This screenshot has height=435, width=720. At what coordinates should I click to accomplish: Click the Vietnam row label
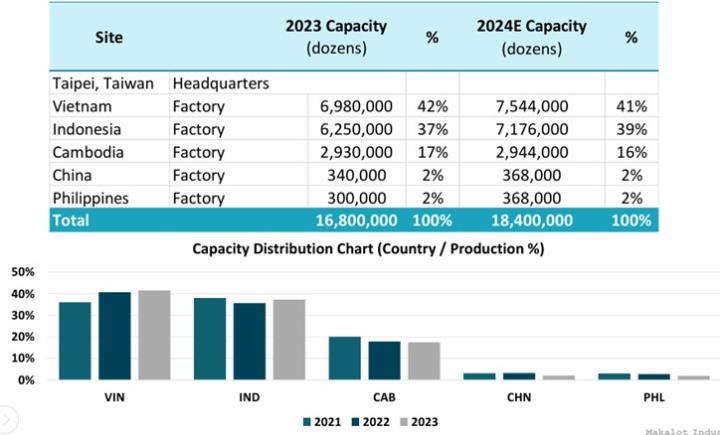(x=82, y=105)
